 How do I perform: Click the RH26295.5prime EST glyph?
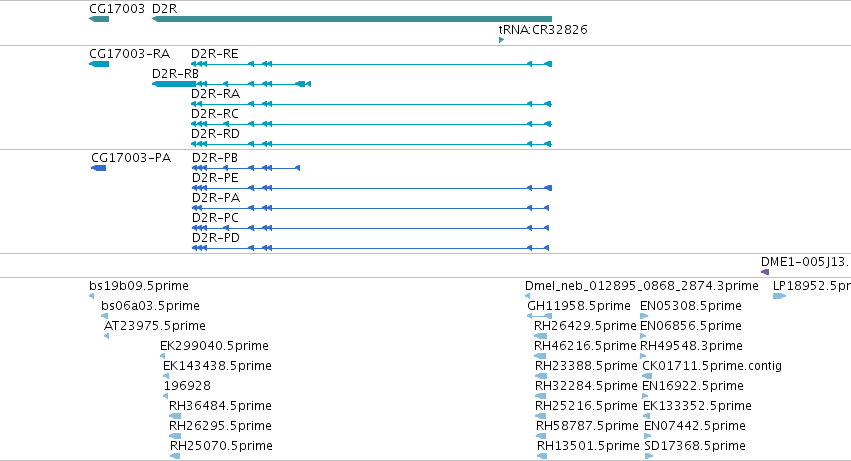coord(175,436)
